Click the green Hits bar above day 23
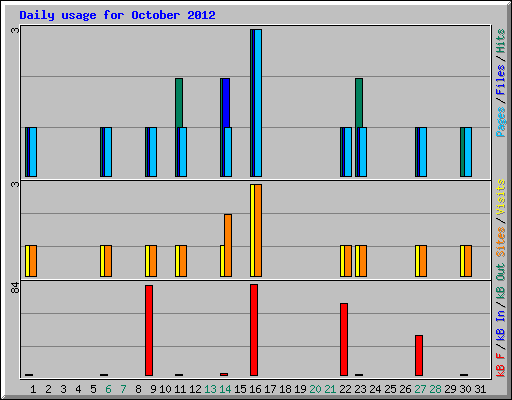The height and width of the screenshot is (400, 512). (x=359, y=103)
